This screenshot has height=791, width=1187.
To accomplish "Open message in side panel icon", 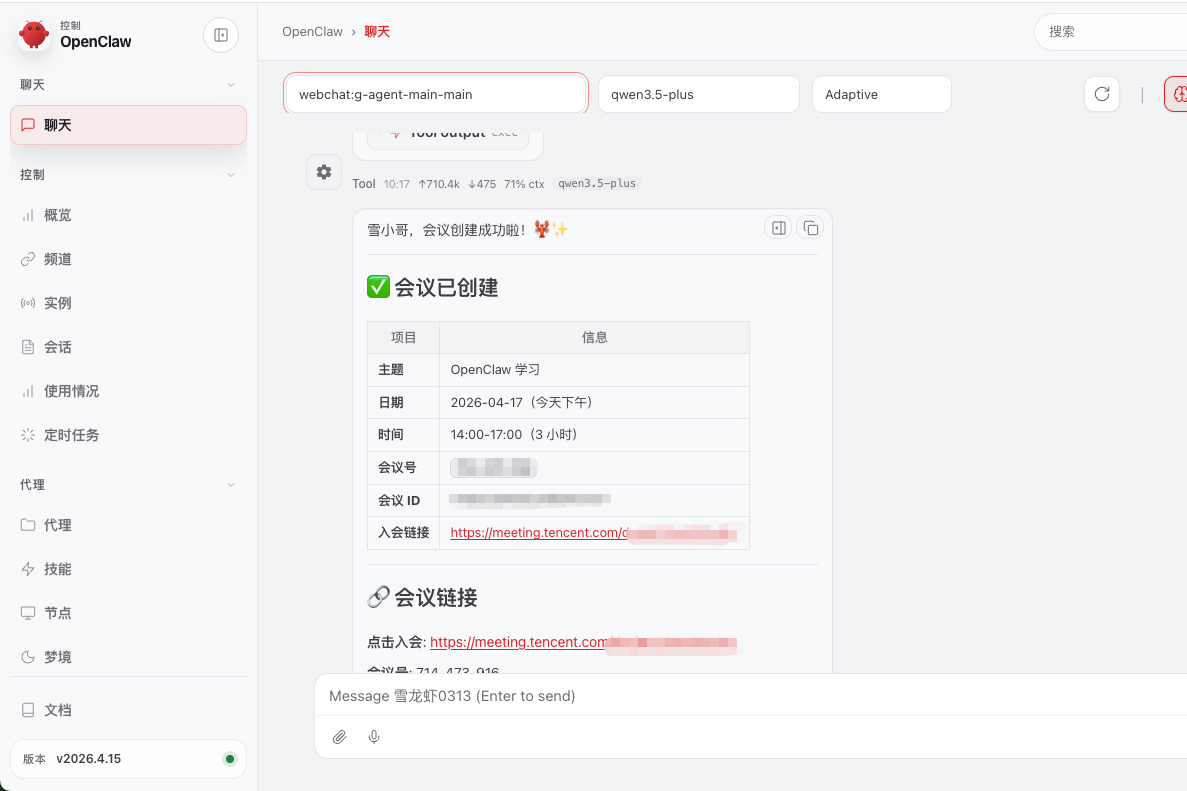I will [778, 228].
